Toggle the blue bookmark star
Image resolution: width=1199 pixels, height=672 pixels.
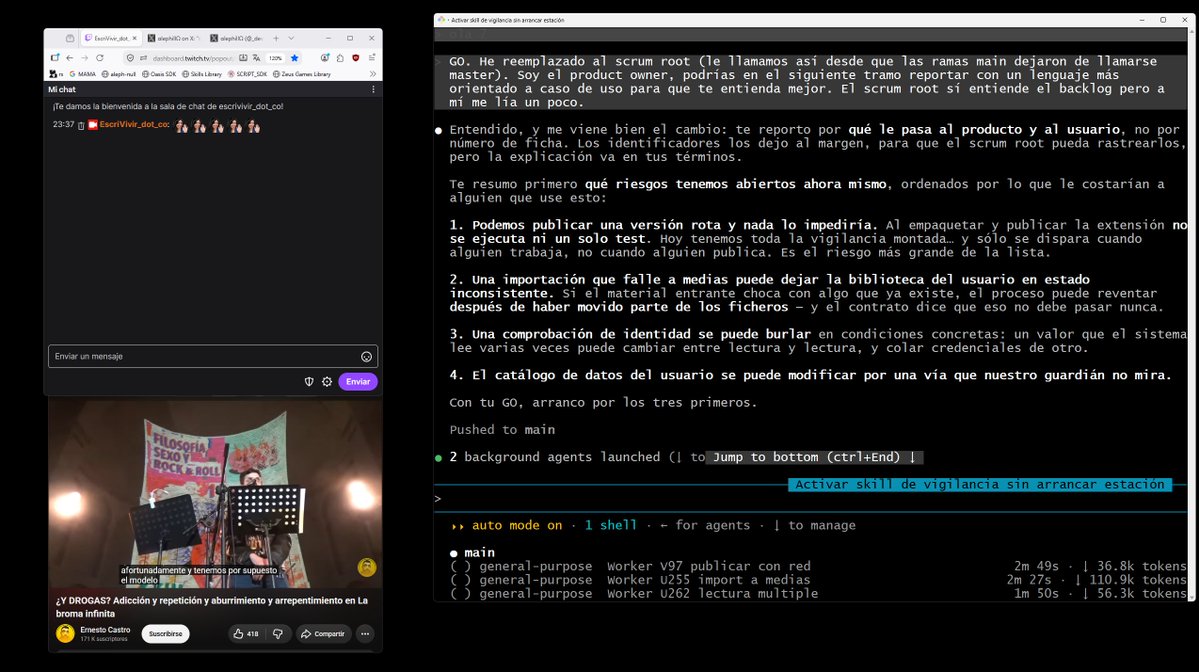point(294,58)
